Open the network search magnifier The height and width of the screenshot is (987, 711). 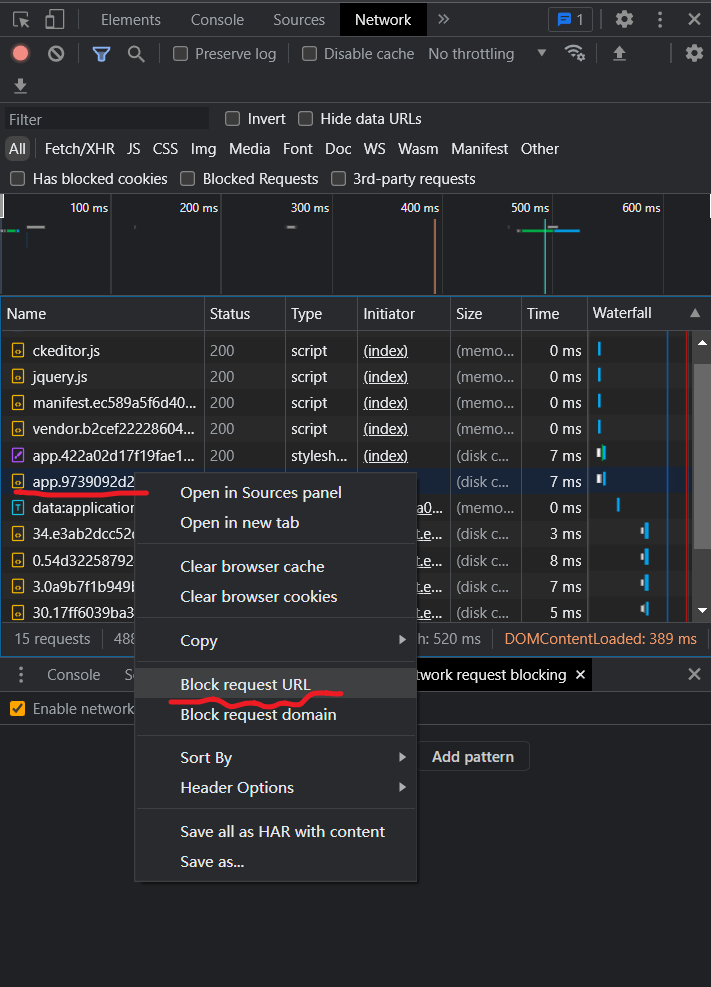pos(136,54)
